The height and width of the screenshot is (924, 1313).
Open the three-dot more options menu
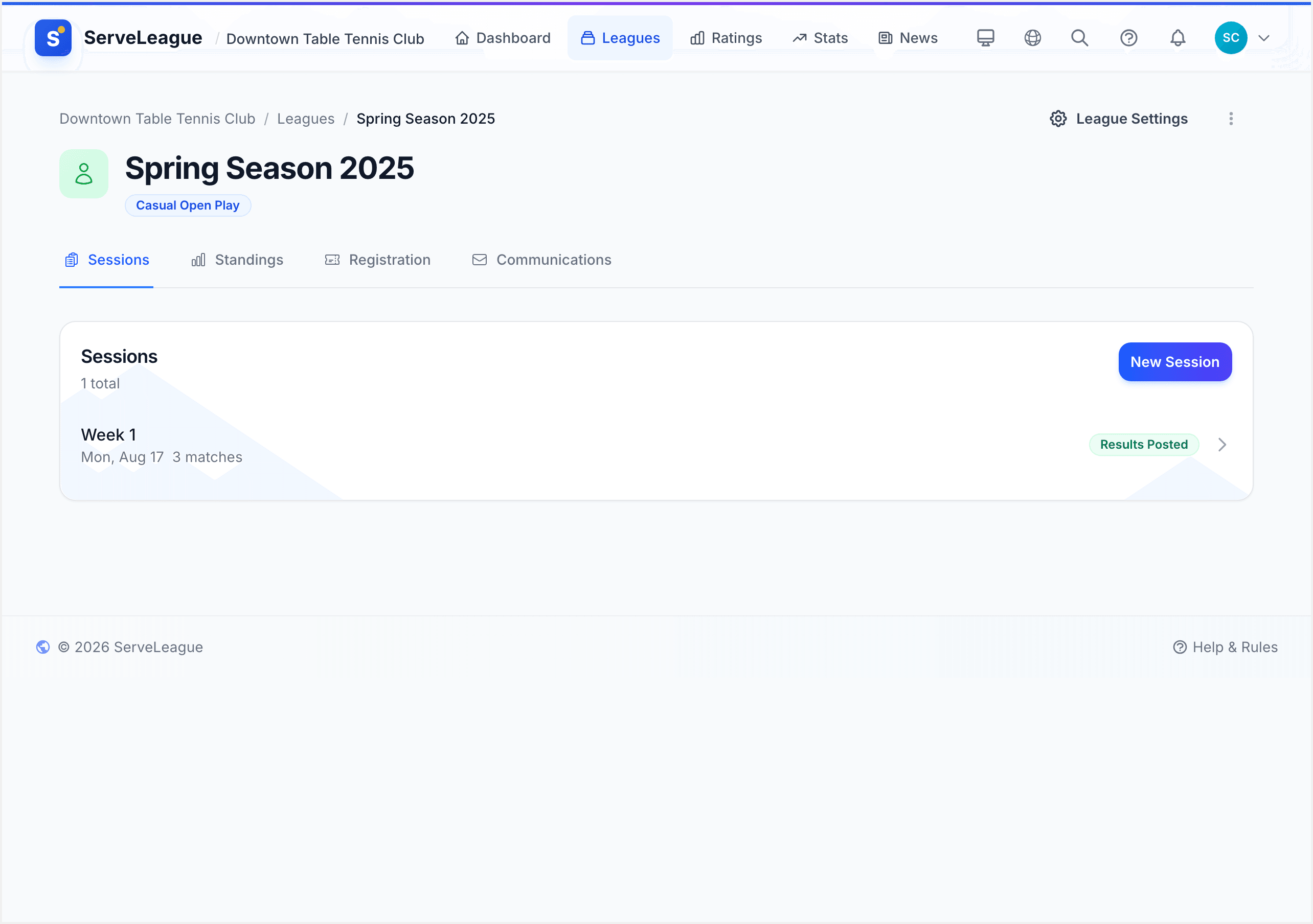1231,119
